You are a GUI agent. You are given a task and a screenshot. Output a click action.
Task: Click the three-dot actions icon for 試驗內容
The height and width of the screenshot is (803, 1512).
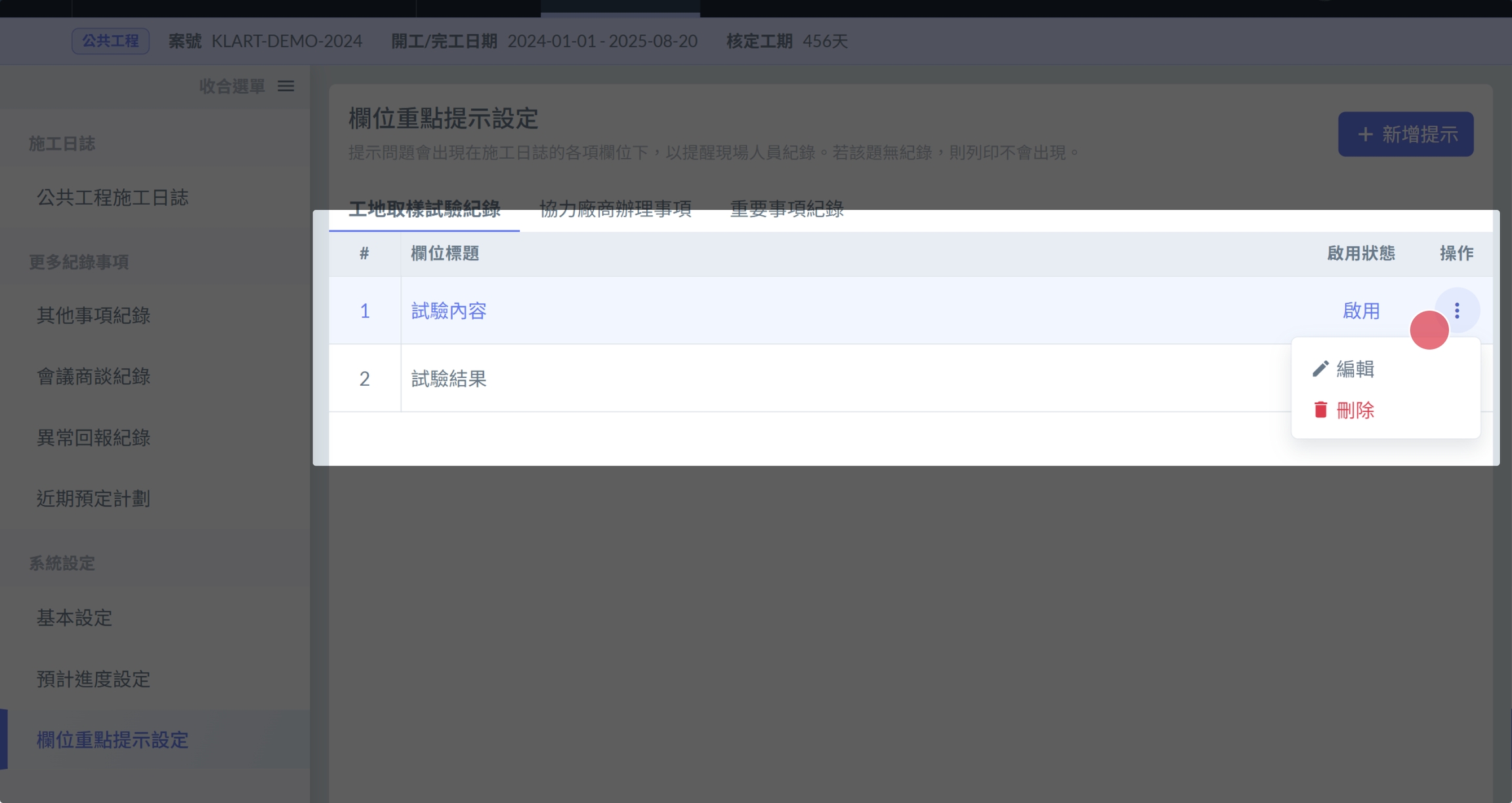(1456, 310)
